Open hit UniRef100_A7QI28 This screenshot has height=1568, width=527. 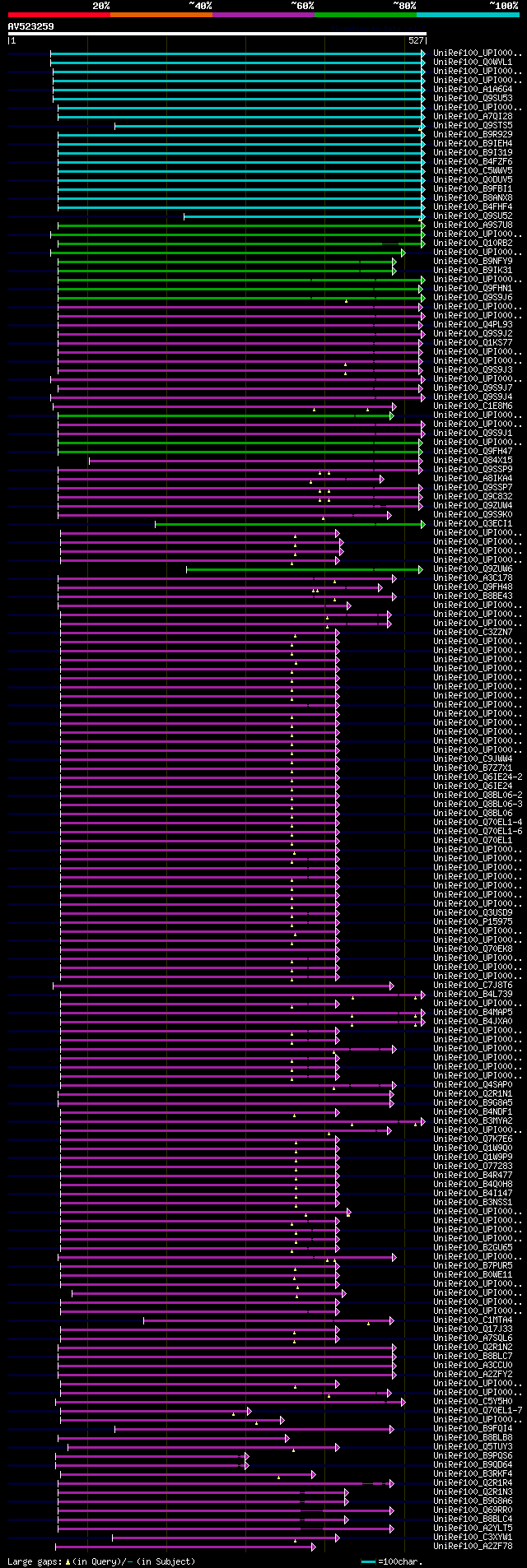point(473,116)
